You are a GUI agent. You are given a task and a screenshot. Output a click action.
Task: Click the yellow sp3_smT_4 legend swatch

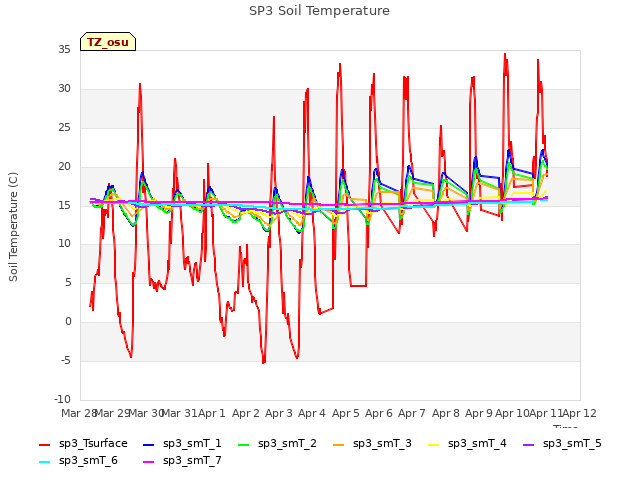tap(433, 444)
